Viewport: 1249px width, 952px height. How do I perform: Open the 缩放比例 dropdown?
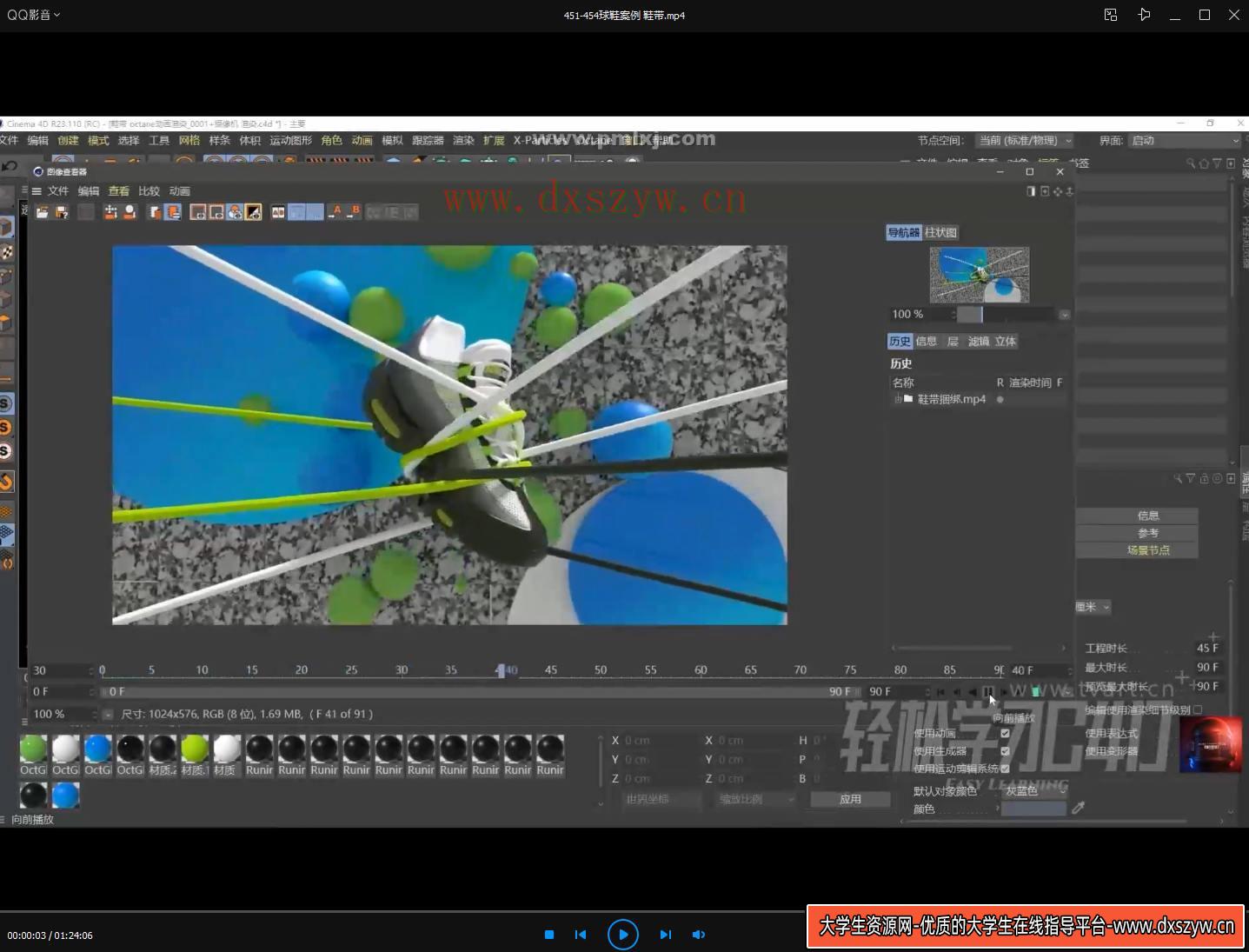click(x=754, y=799)
